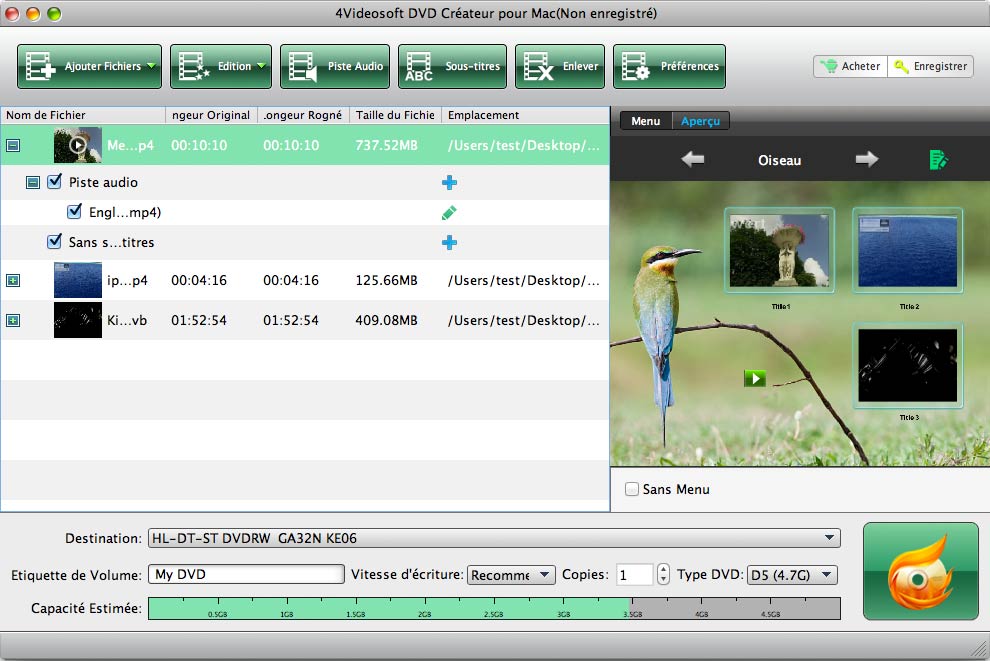Toggle the Sans sous-titres checkbox
The height and width of the screenshot is (661, 990).
[x=55, y=242]
